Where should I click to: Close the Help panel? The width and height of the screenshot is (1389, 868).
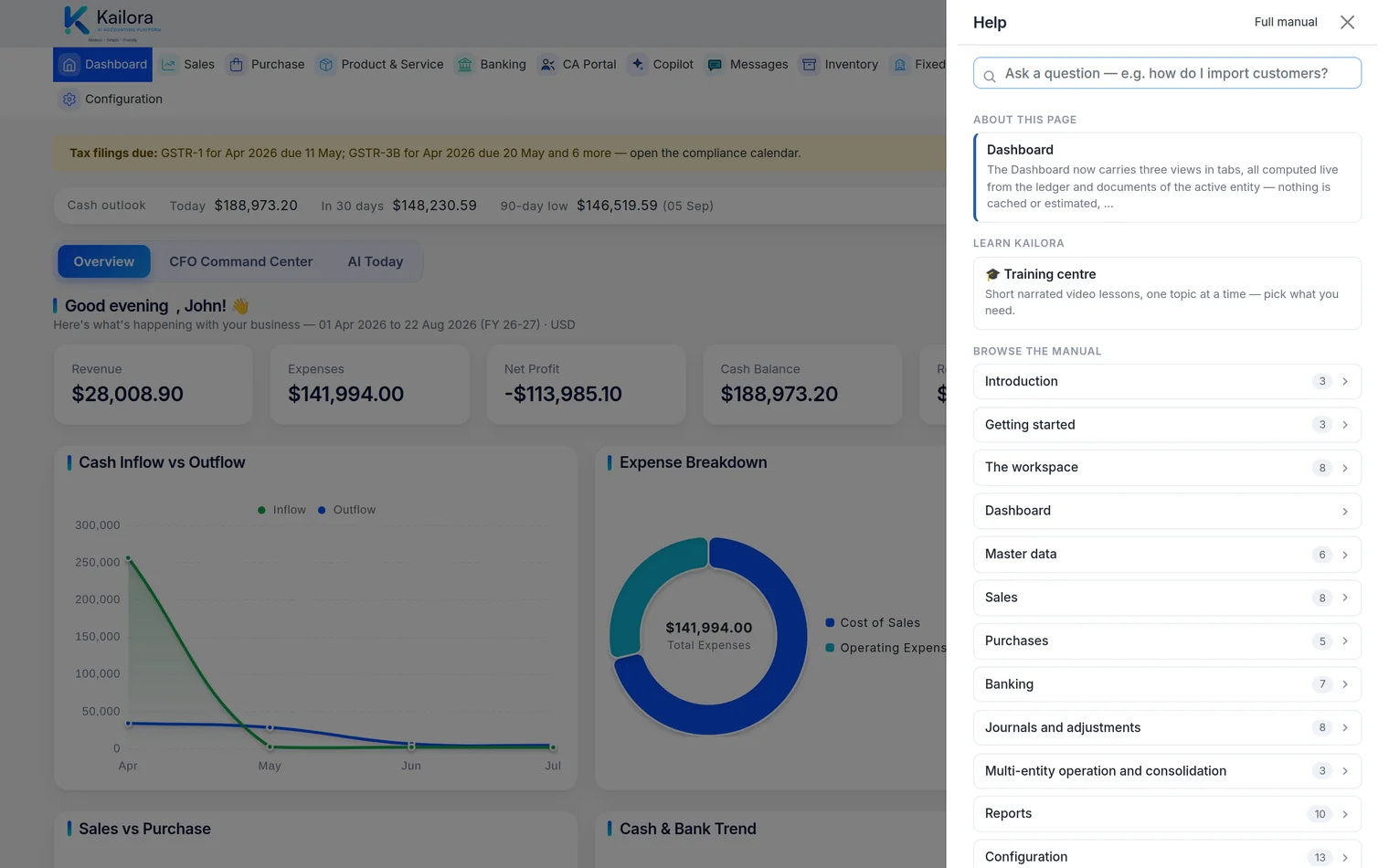pos(1347,22)
